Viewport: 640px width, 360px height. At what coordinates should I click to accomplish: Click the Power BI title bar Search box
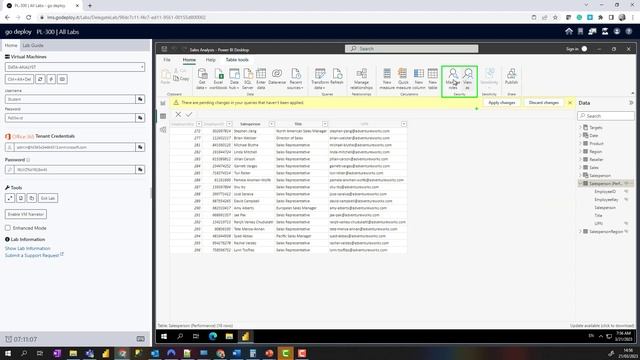coord(411,49)
